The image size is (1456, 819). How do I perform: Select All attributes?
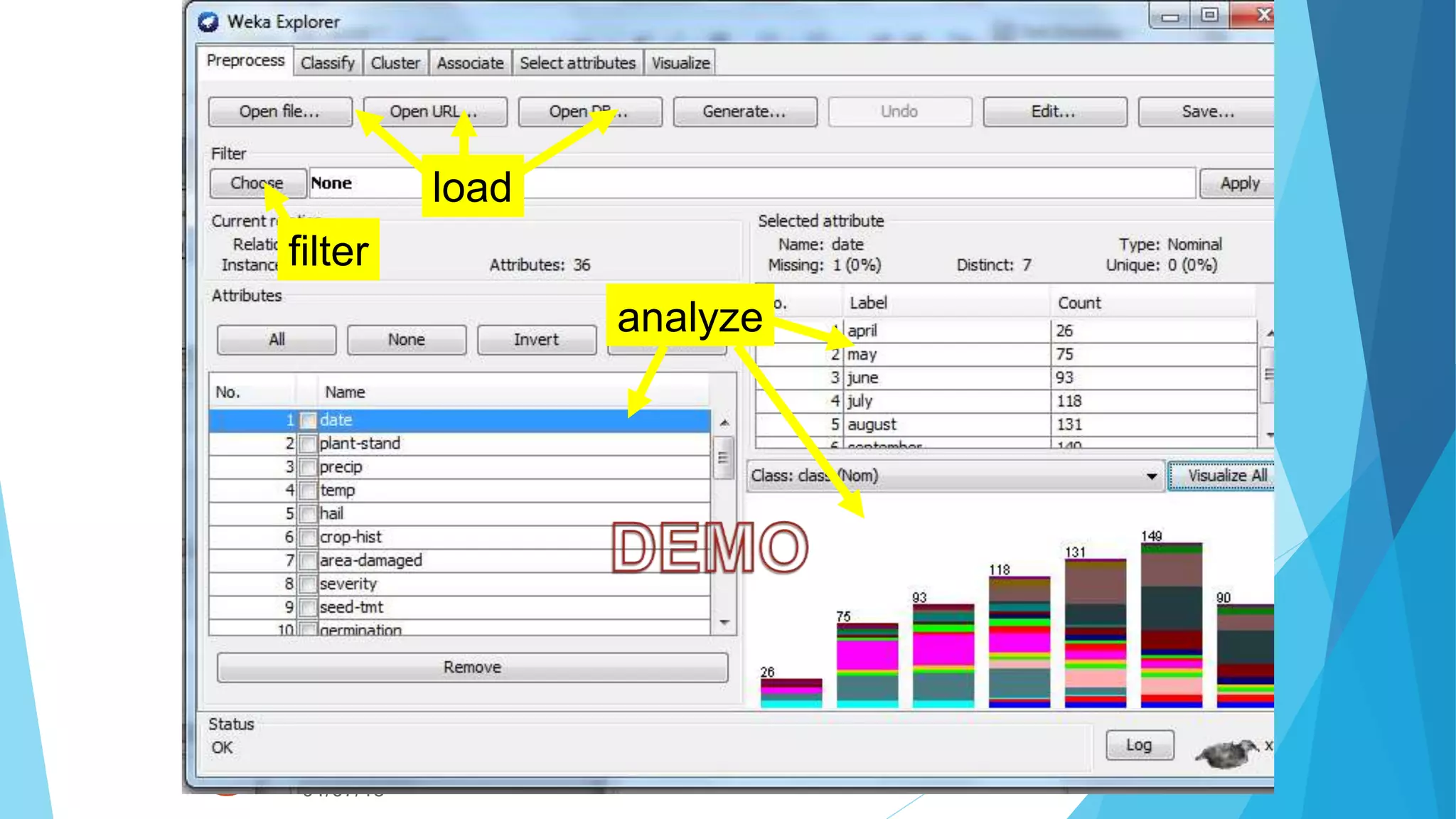tap(277, 340)
